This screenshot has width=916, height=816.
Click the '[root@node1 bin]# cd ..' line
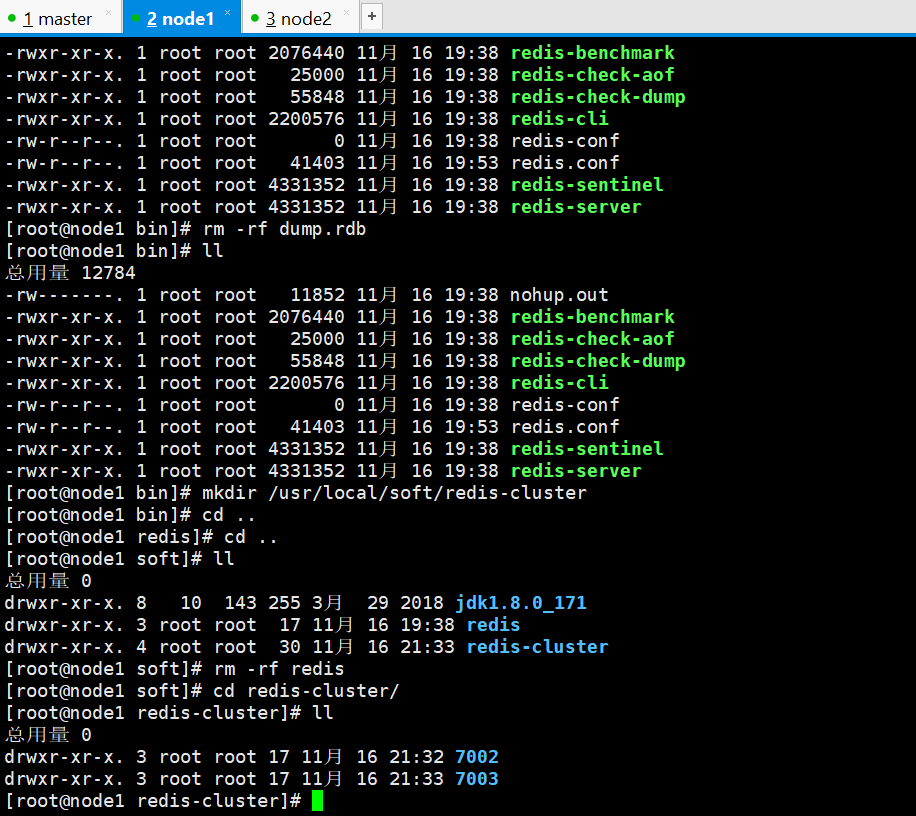[x=130, y=515]
